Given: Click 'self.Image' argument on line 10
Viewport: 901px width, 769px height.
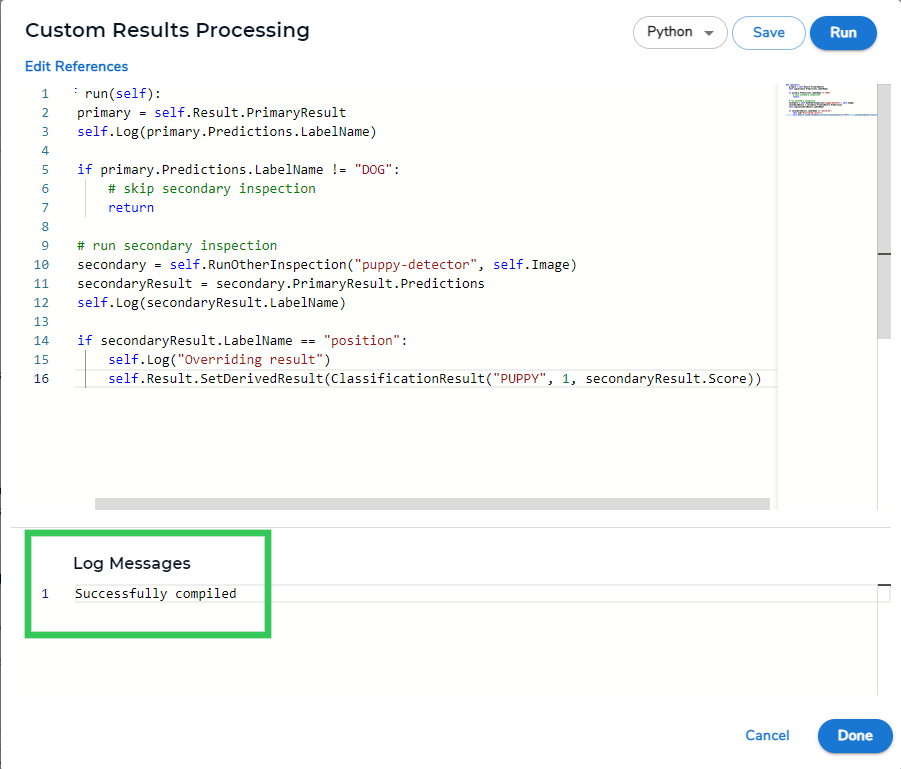Looking at the screenshot, I should 531,264.
